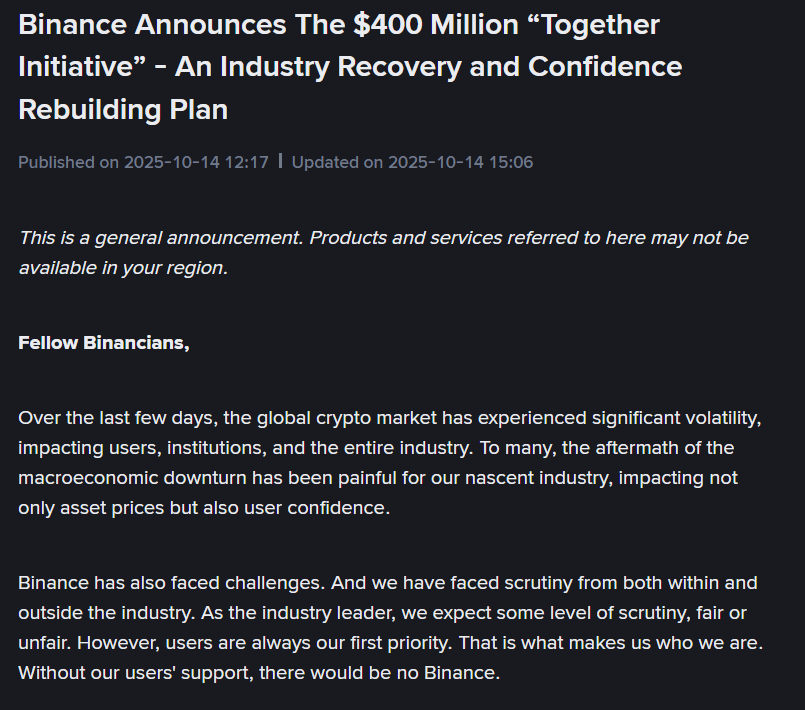Click "Rebuilding Plan" at the end of the headline
Image resolution: width=805 pixels, height=710 pixels.
click(123, 109)
